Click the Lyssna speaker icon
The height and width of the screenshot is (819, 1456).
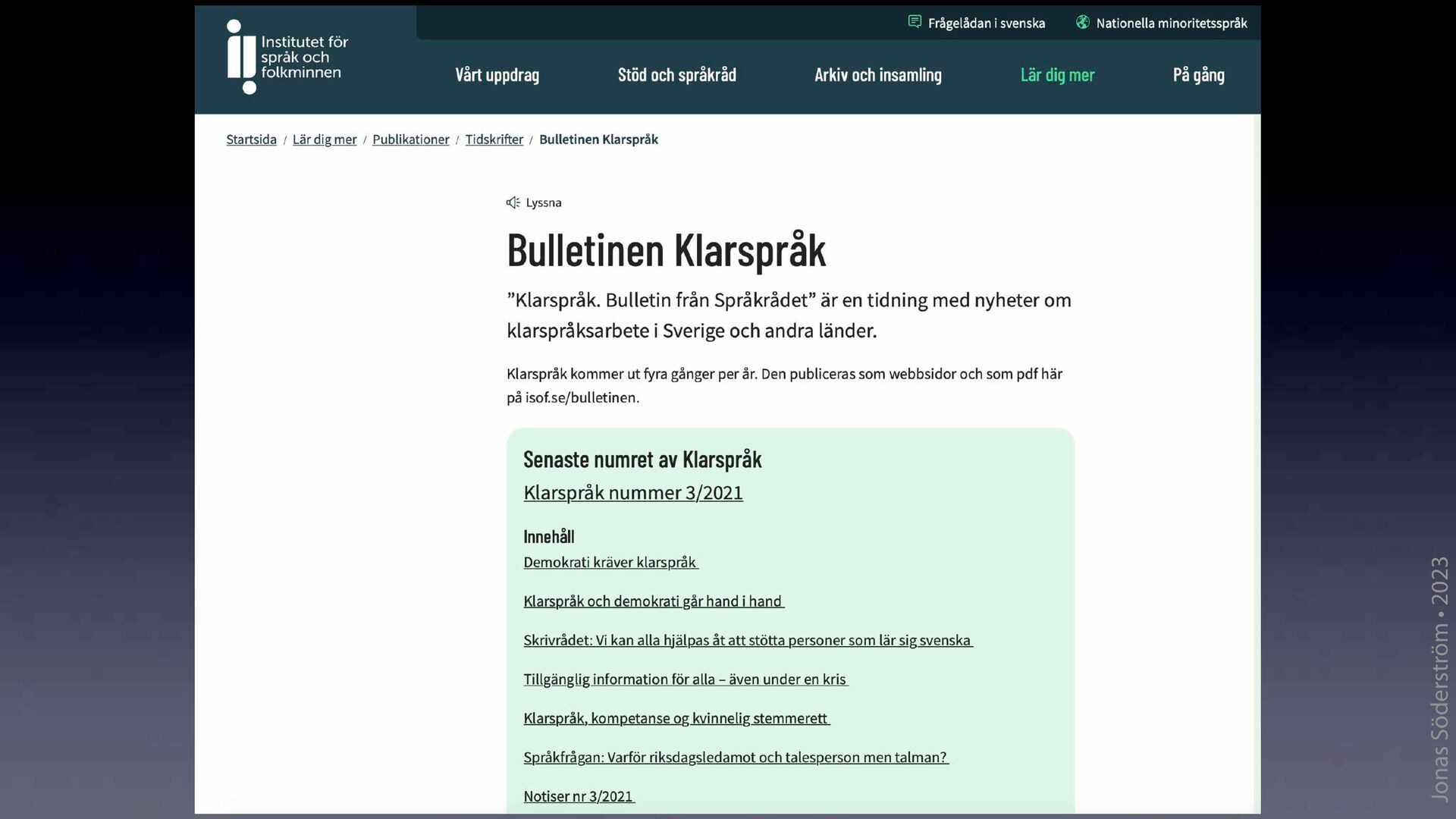(x=513, y=202)
